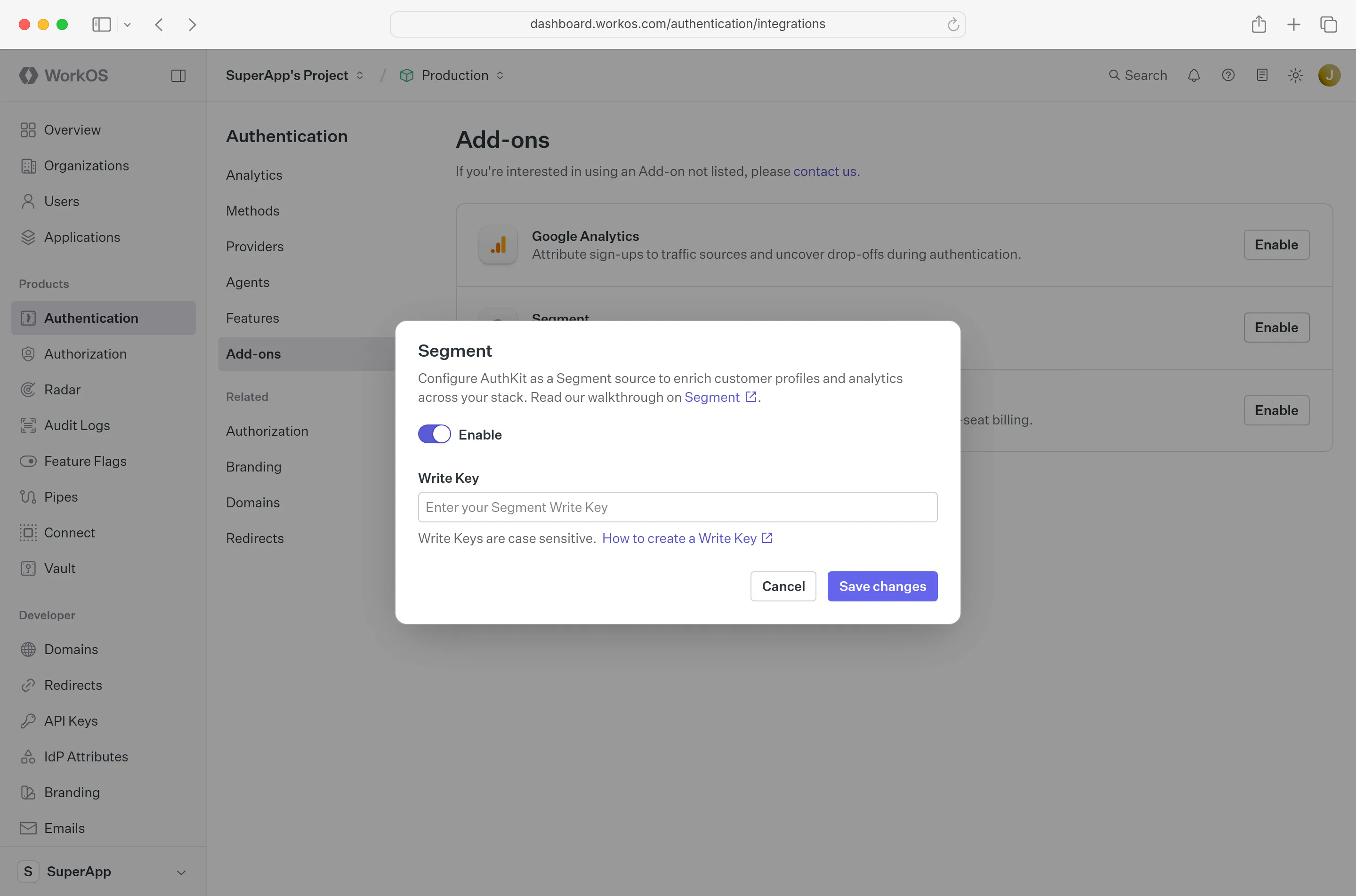Image resolution: width=1356 pixels, height=896 pixels.
Task: Cancel the Segment dialog
Action: 783,586
